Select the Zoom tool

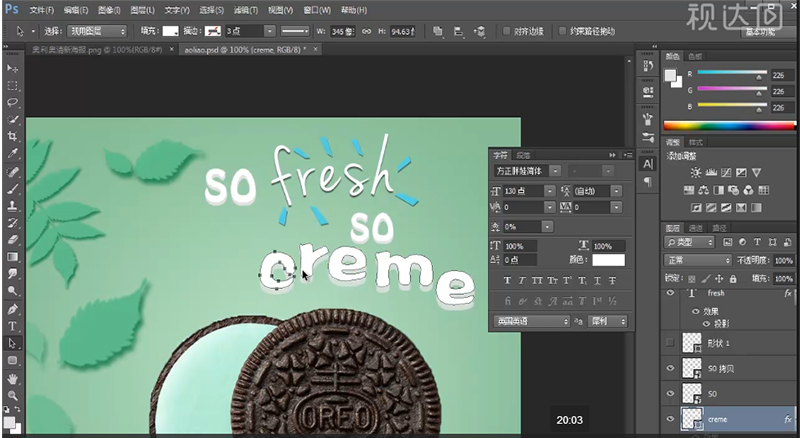(x=12, y=395)
